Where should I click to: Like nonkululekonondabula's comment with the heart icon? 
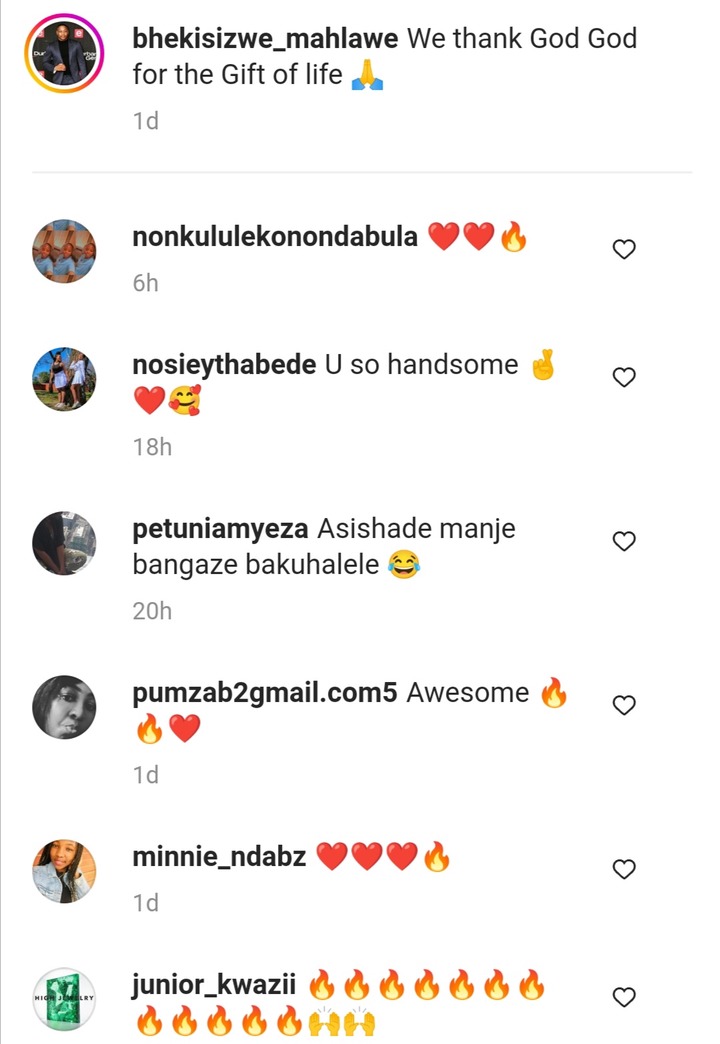[x=624, y=249]
